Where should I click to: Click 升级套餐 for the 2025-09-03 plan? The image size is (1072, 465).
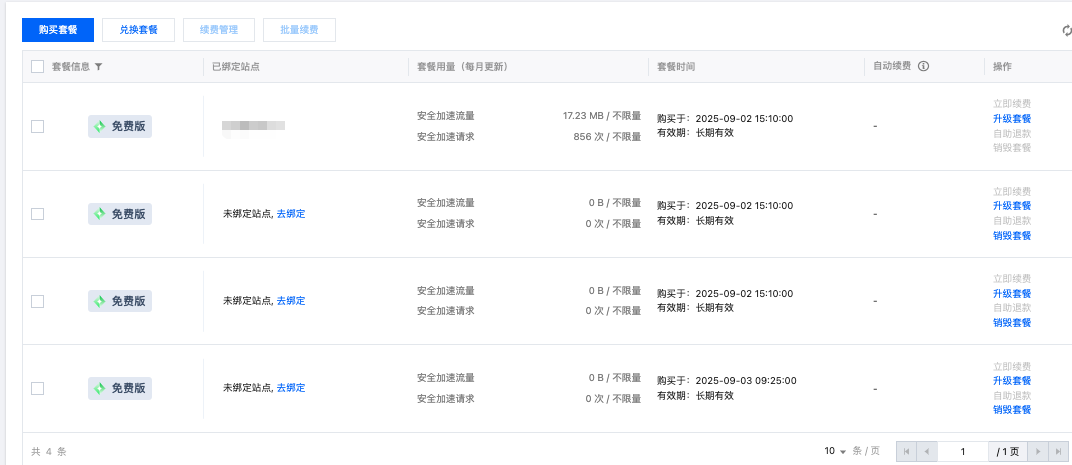1011,381
